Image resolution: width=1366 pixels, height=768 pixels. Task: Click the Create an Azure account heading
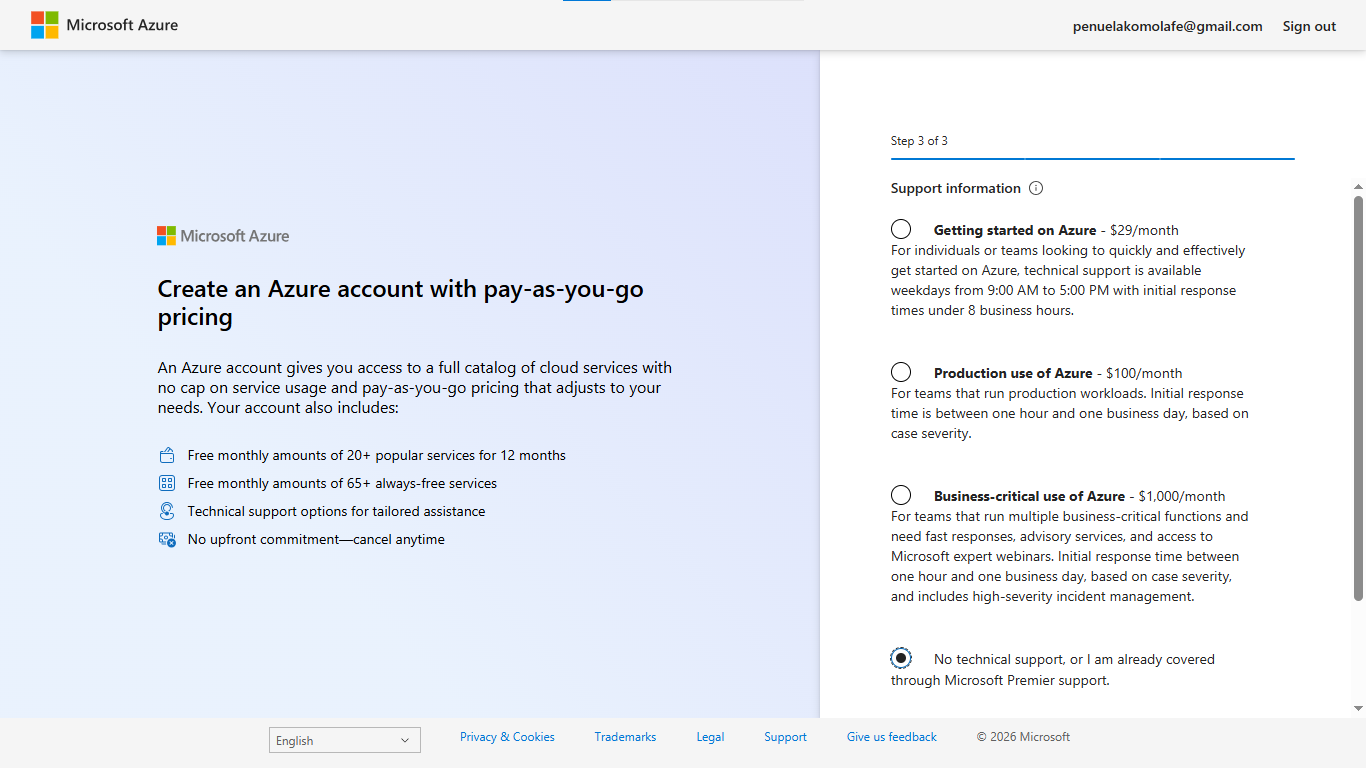click(x=400, y=303)
